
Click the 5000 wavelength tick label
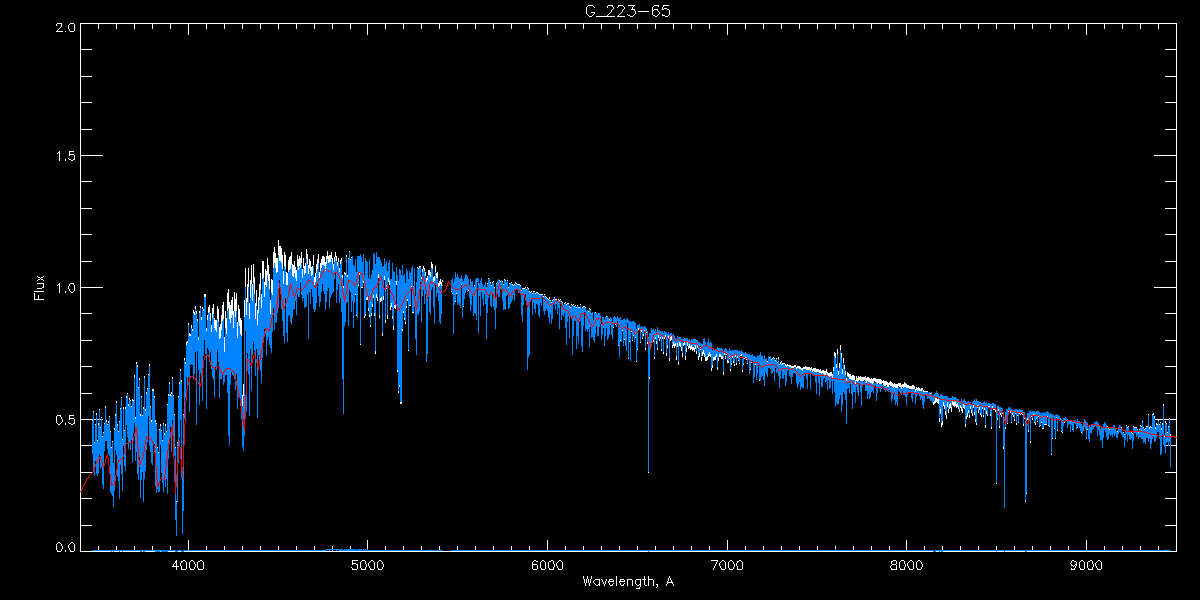click(x=368, y=564)
